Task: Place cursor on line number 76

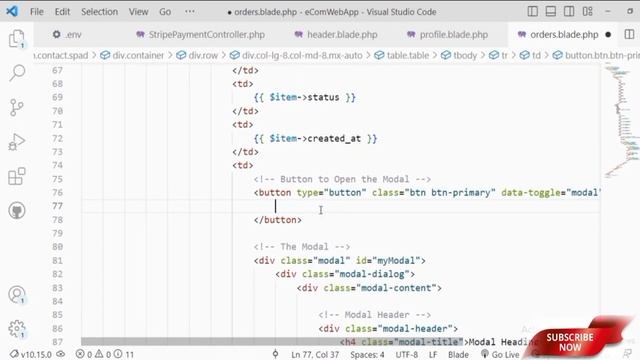Action: [x=58, y=192]
